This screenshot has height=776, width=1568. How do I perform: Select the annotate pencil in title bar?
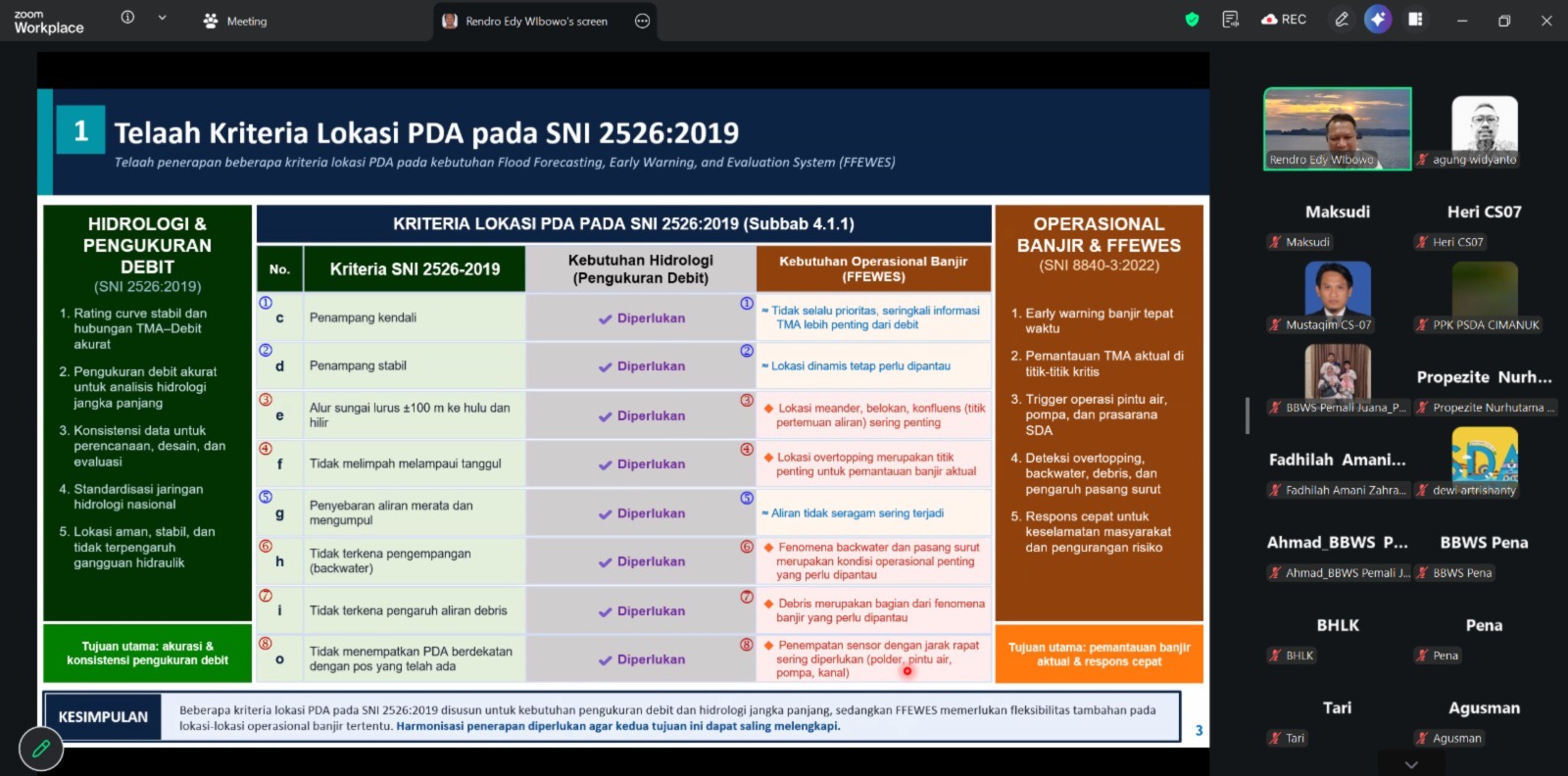pyautogui.click(x=1342, y=20)
